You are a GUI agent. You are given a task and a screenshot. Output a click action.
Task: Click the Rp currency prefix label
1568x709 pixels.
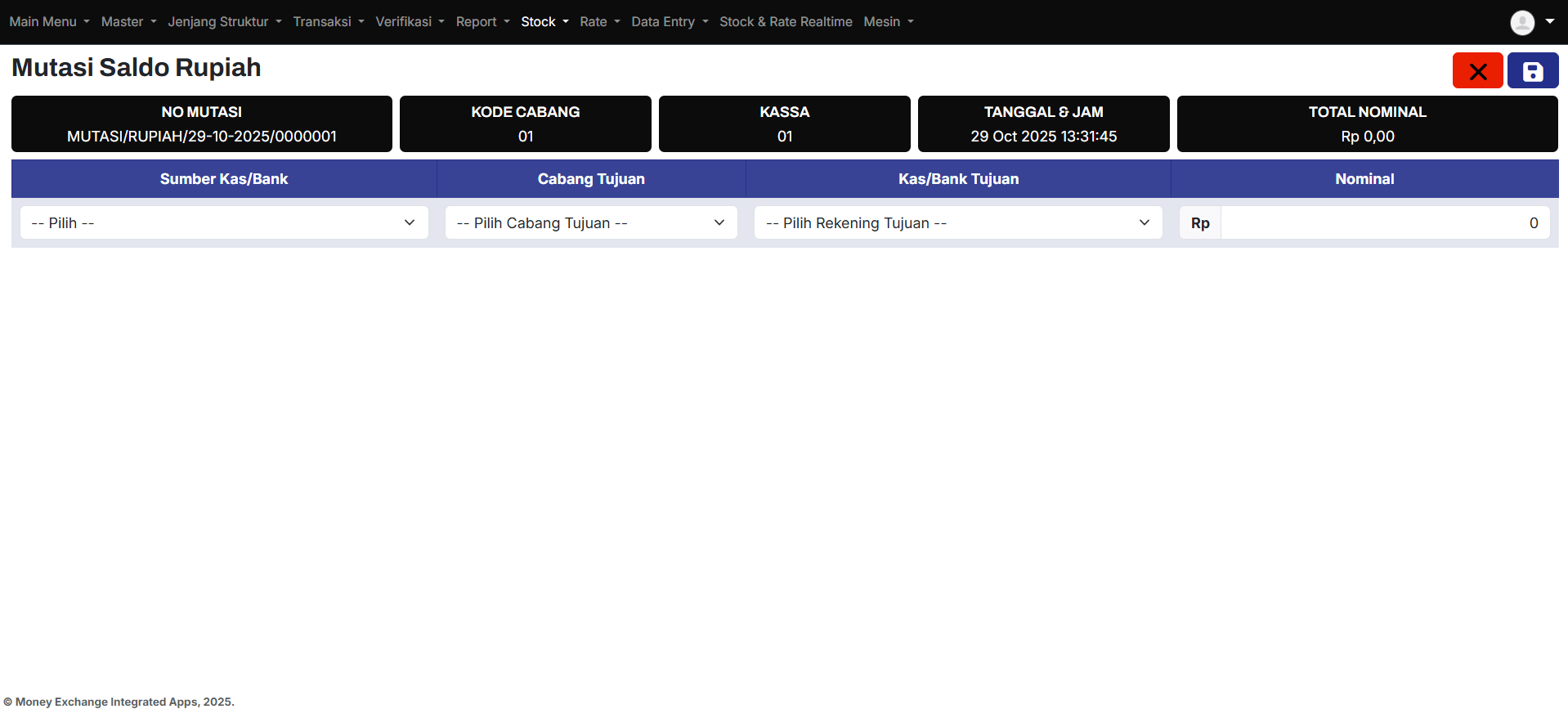1199,222
